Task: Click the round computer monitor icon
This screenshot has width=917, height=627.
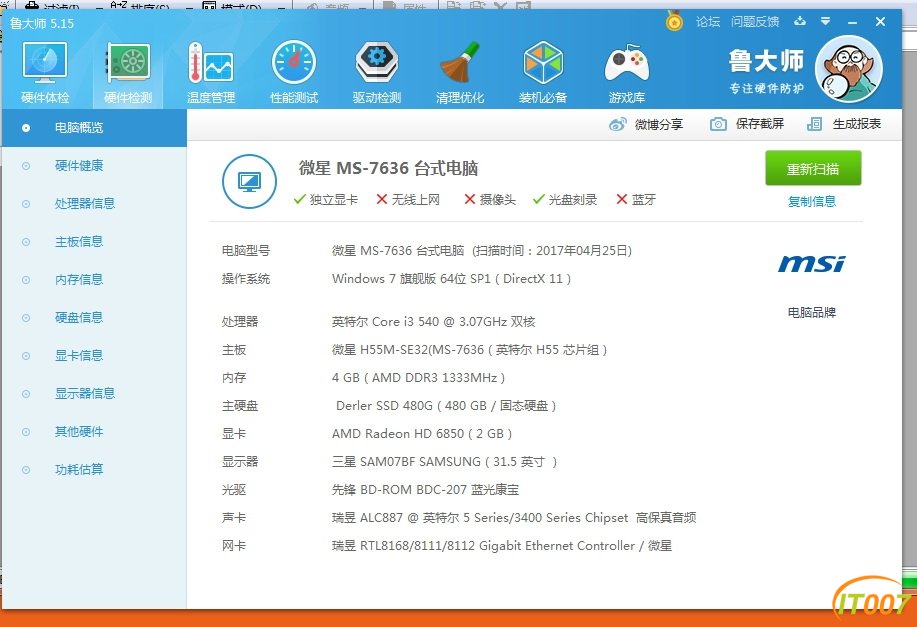Action: pyautogui.click(x=249, y=181)
